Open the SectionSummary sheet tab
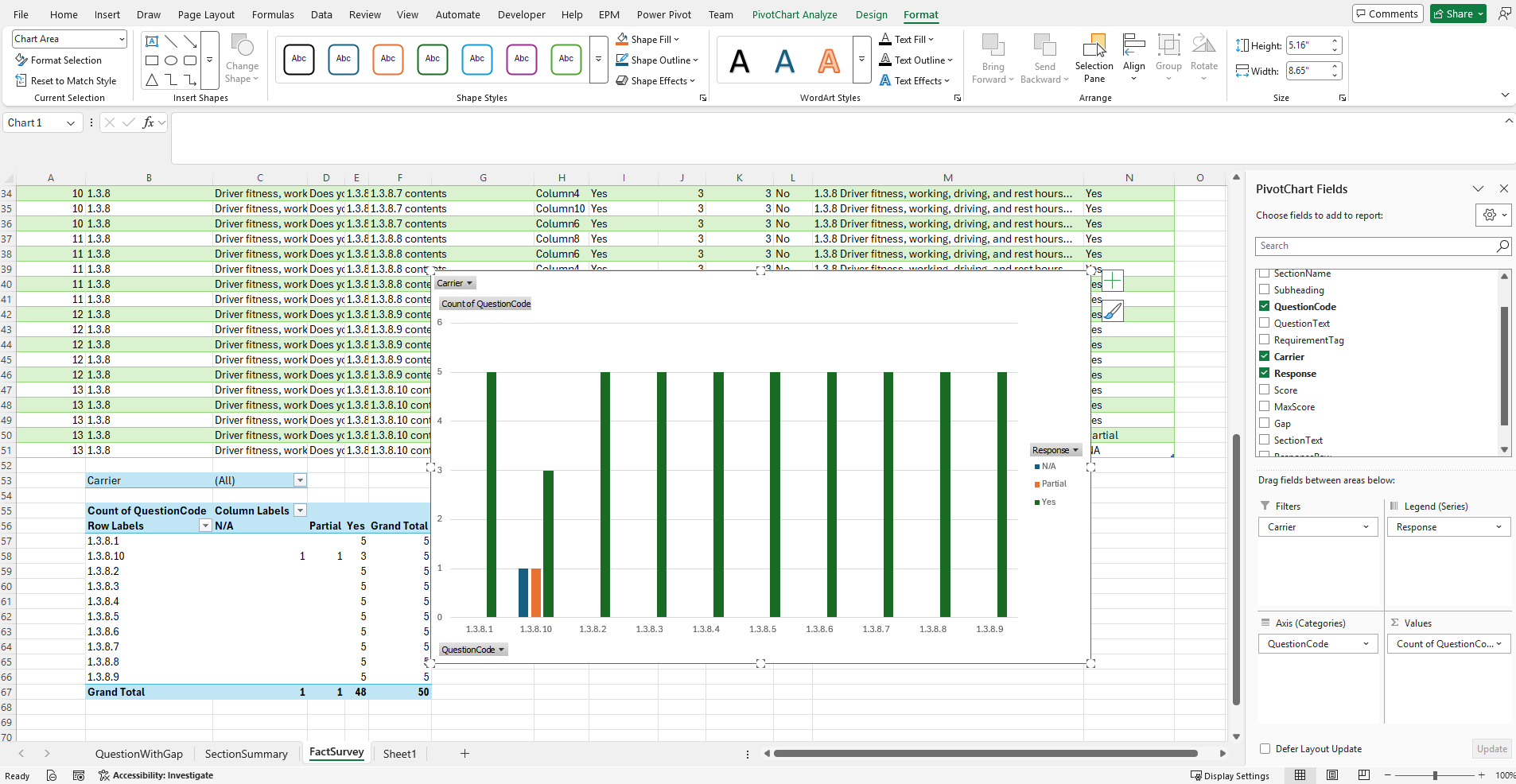This screenshot has width=1516, height=784. point(247,754)
